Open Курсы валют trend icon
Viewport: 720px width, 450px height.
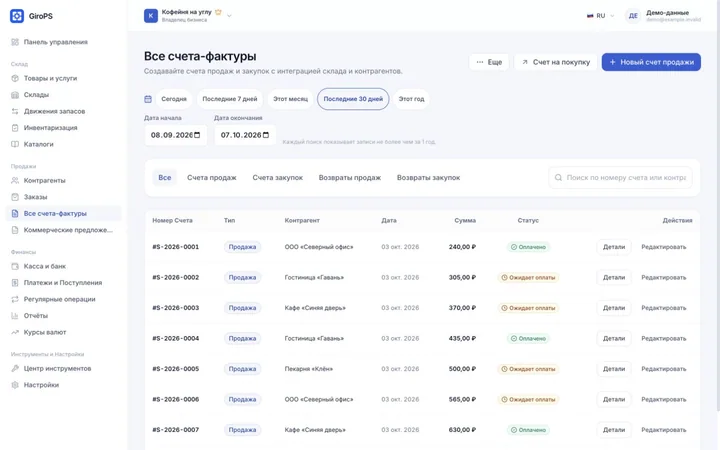tap(15, 333)
